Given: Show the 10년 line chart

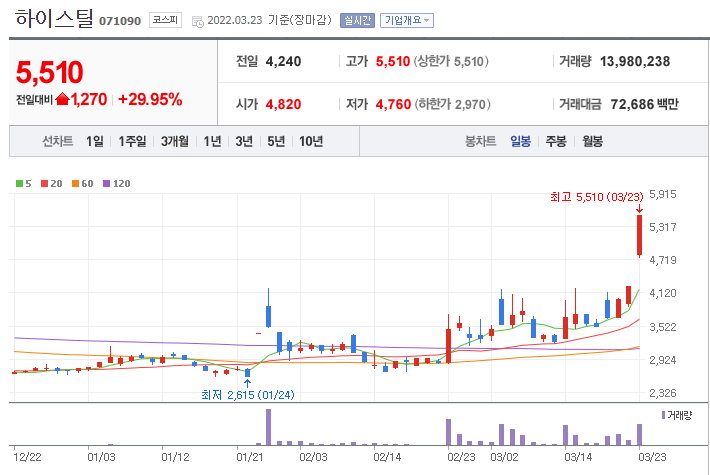Looking at the screenshot, I should tap(311, 141).
